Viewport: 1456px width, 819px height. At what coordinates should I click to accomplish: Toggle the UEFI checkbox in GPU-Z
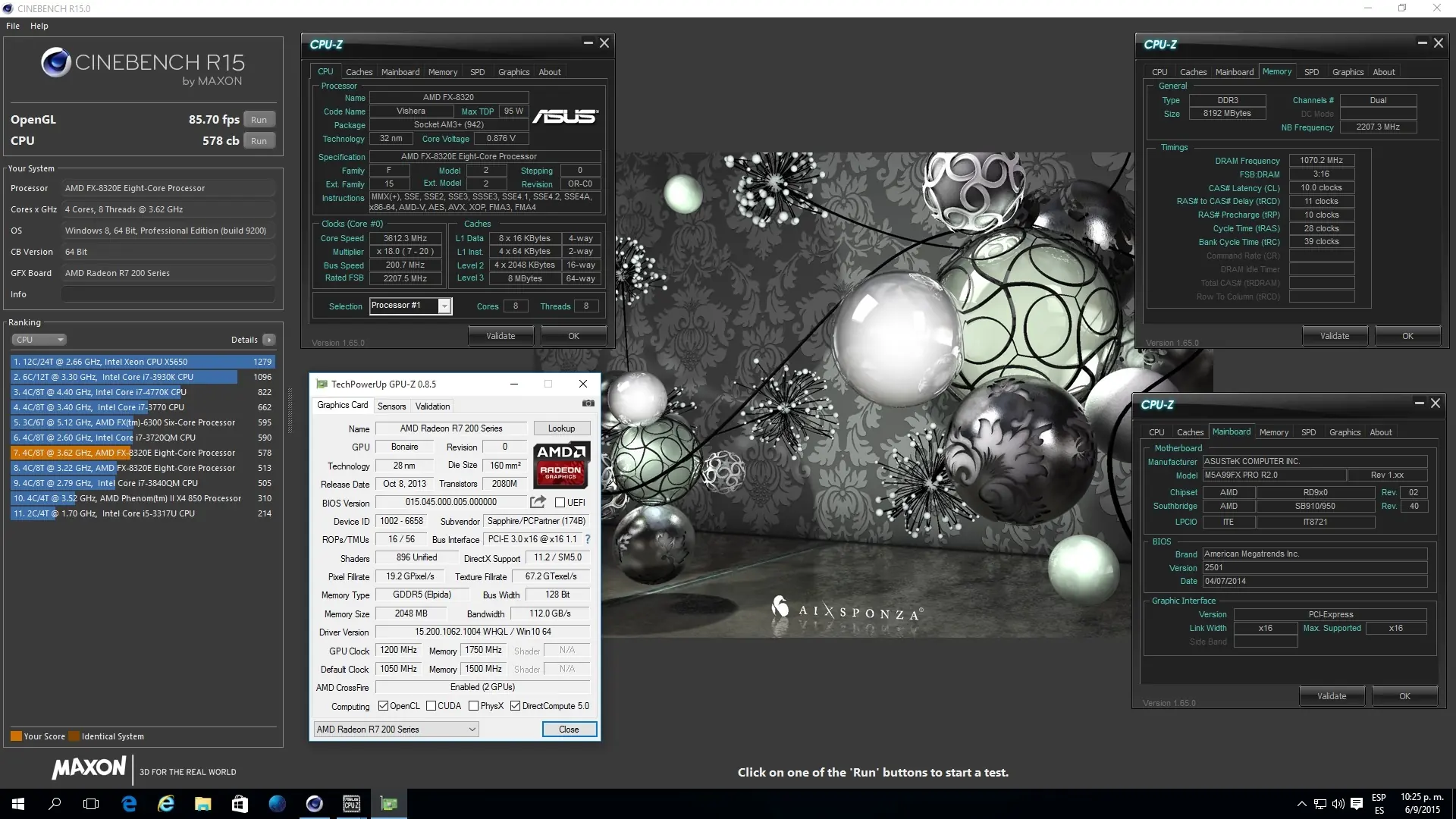pyautogui.click(x=560, y=503)
